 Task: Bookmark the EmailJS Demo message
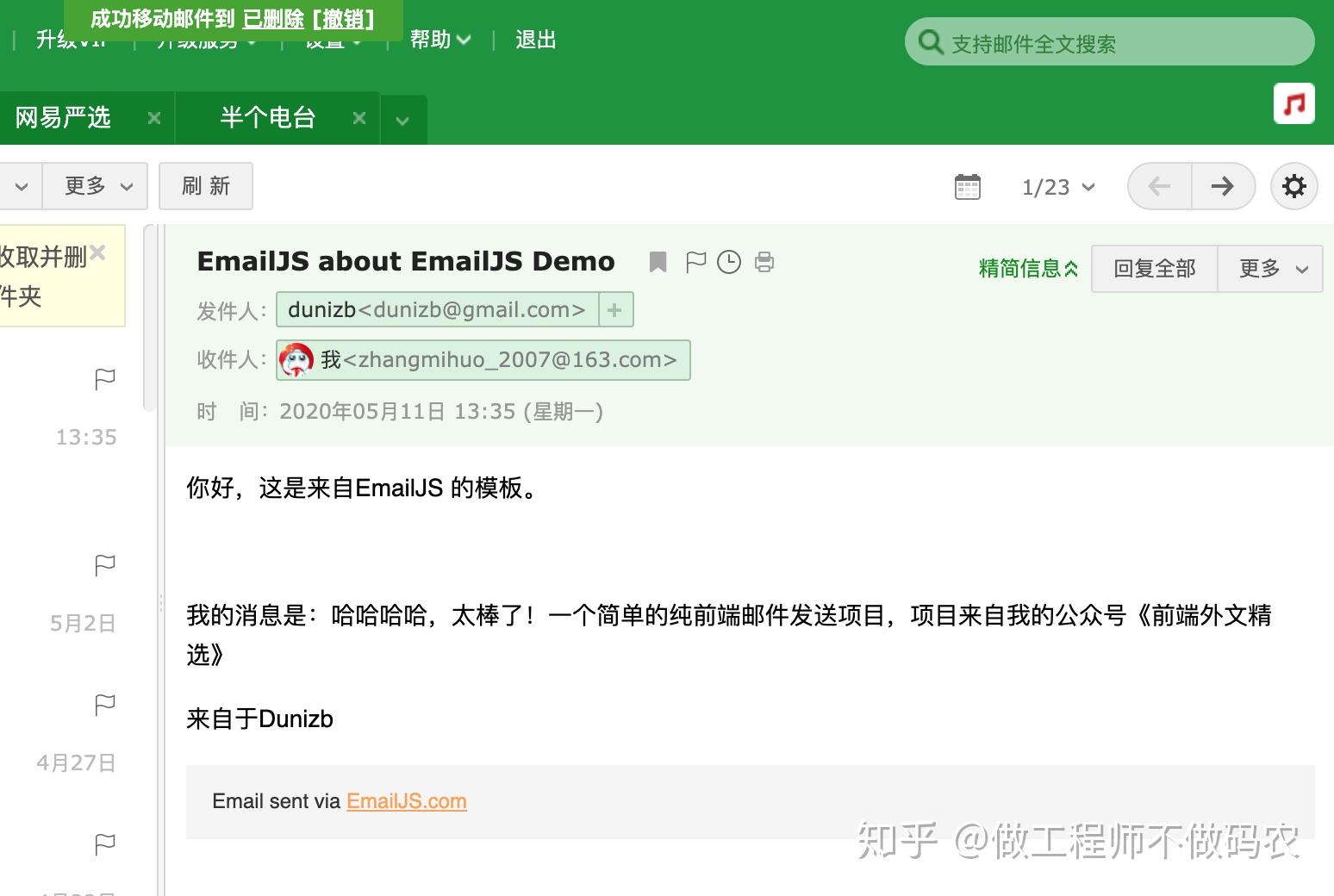point(658,262)
